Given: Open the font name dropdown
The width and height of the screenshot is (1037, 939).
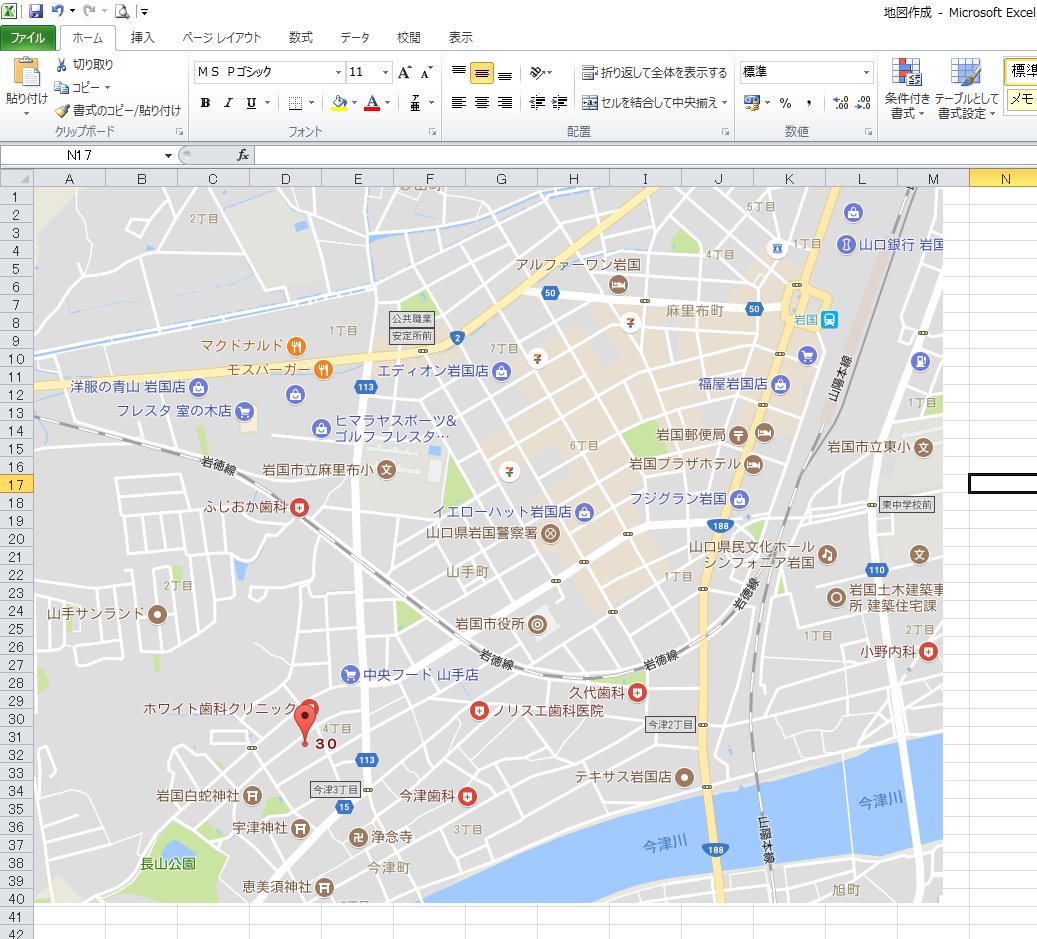Looking at the screenshot, I should 338,72.
